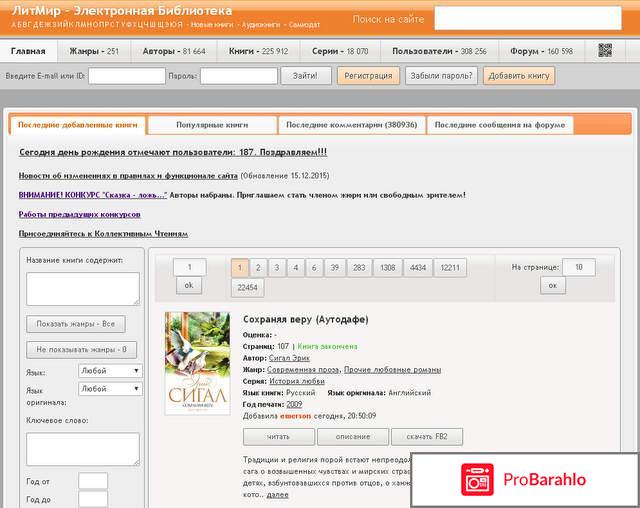
Task: Click the Регистрация button
Action: pyautogui.click(x=368, y=75)
